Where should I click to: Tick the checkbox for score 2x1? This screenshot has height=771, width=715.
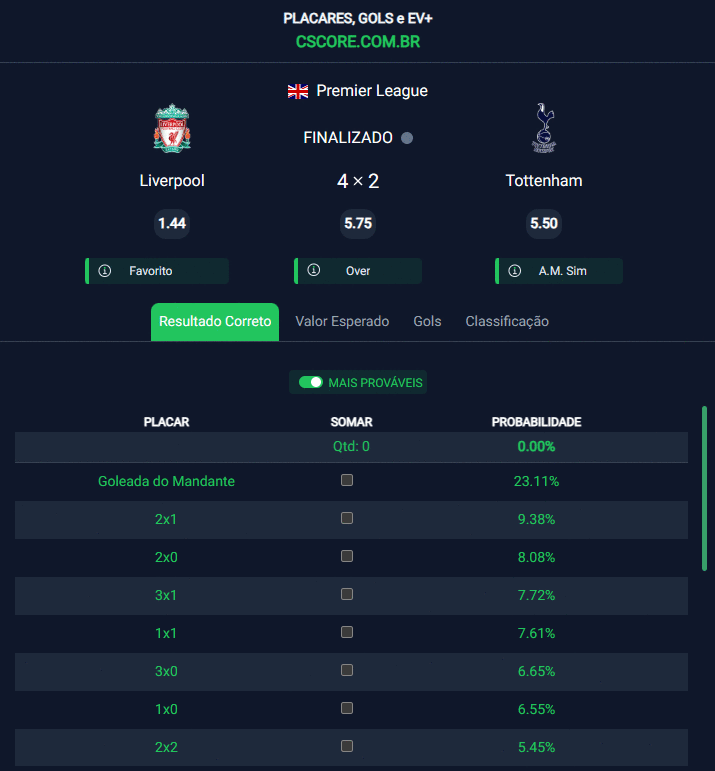pos(347,518)
